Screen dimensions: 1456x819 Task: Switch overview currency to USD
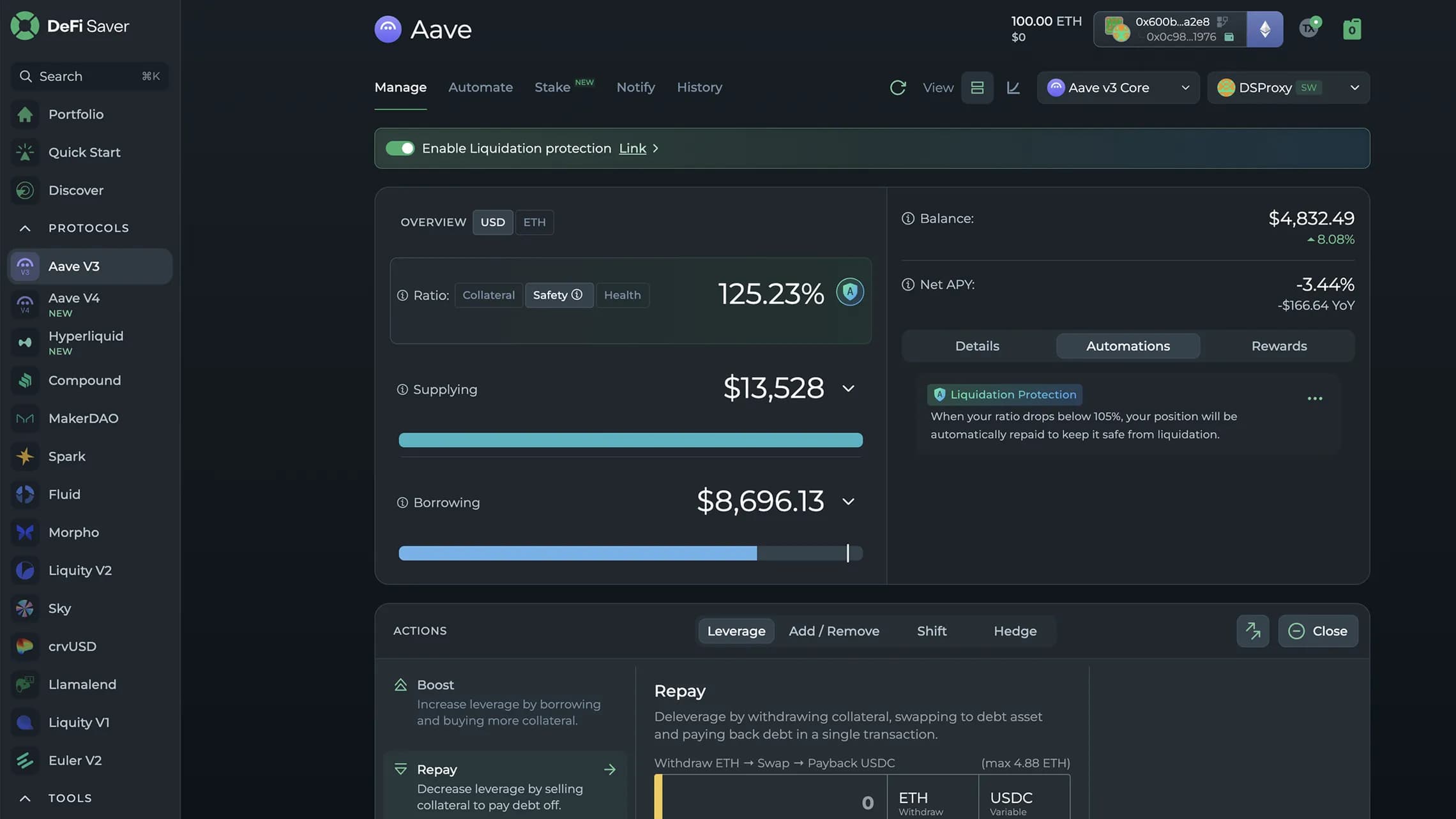pyautogui.click(x=492, y=222)
